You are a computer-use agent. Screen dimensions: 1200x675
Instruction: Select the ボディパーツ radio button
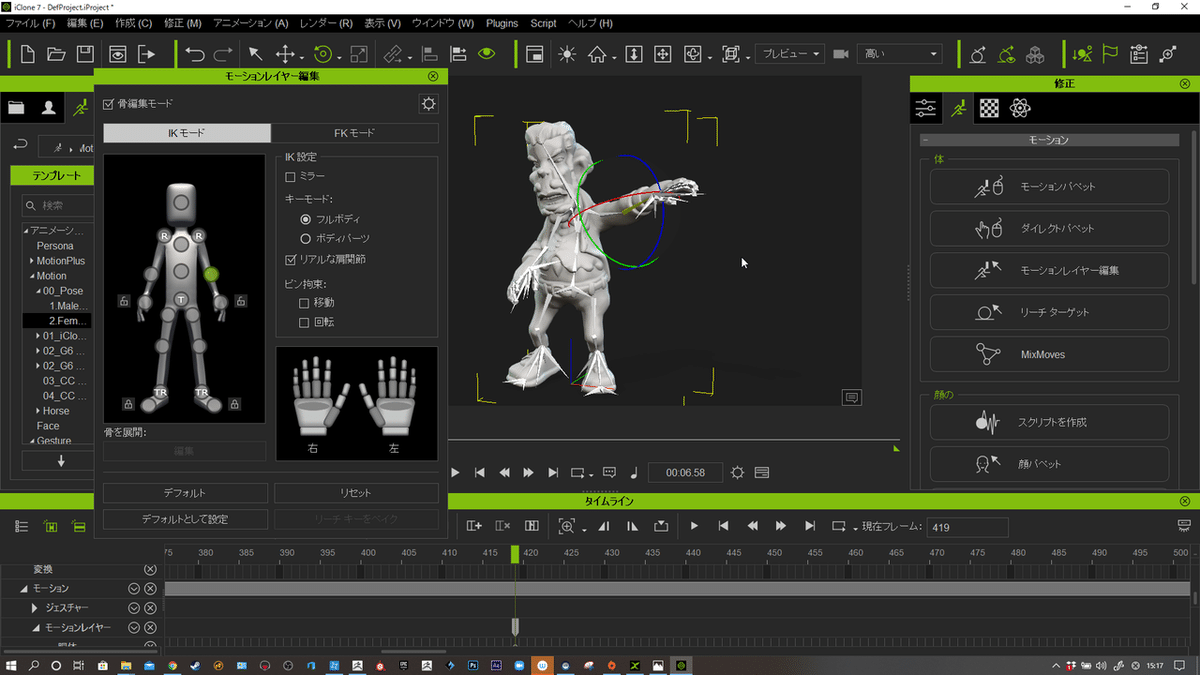tap(306, 238)
